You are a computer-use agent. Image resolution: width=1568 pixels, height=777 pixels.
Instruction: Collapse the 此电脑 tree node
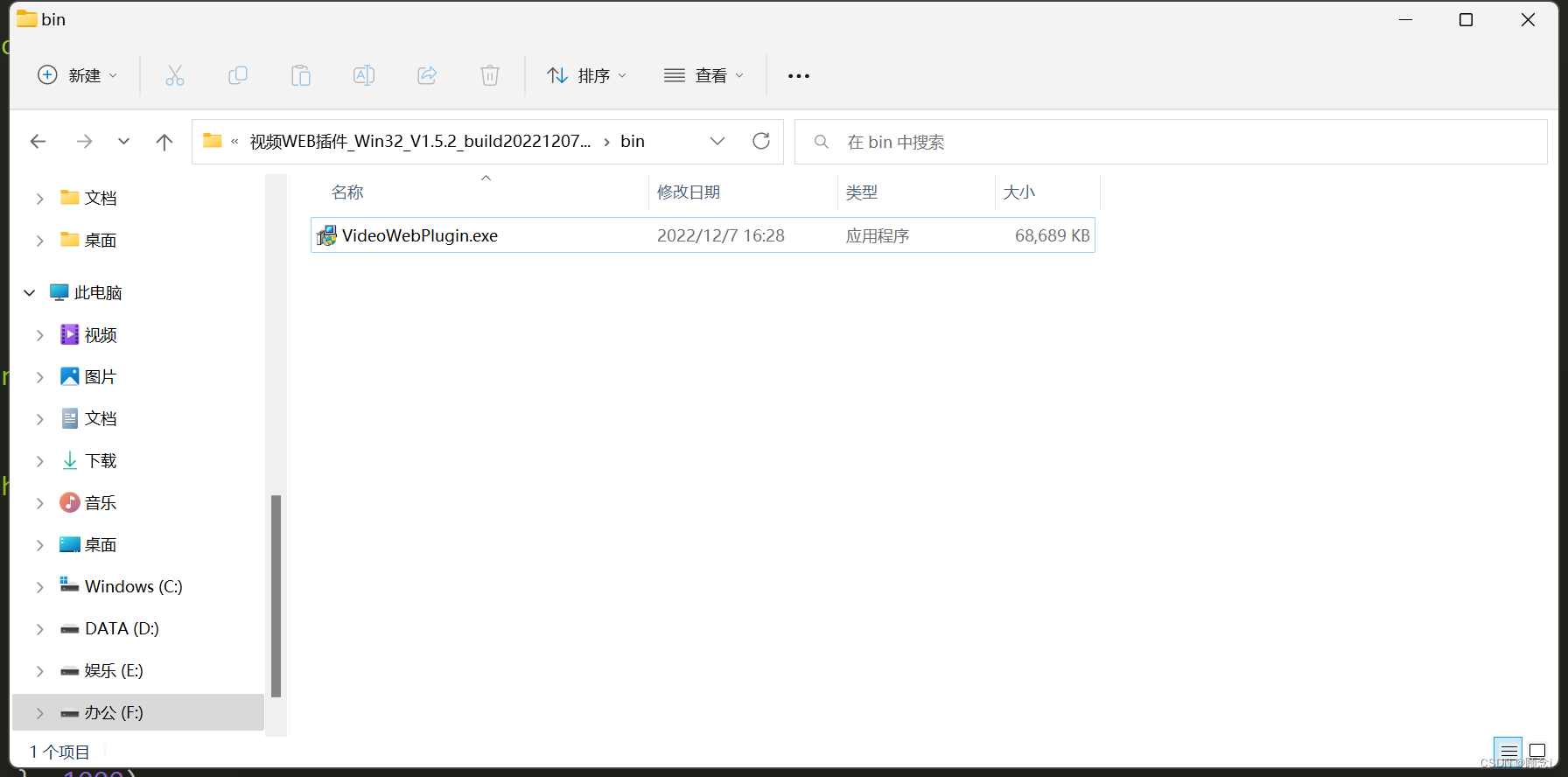[30, 293]
